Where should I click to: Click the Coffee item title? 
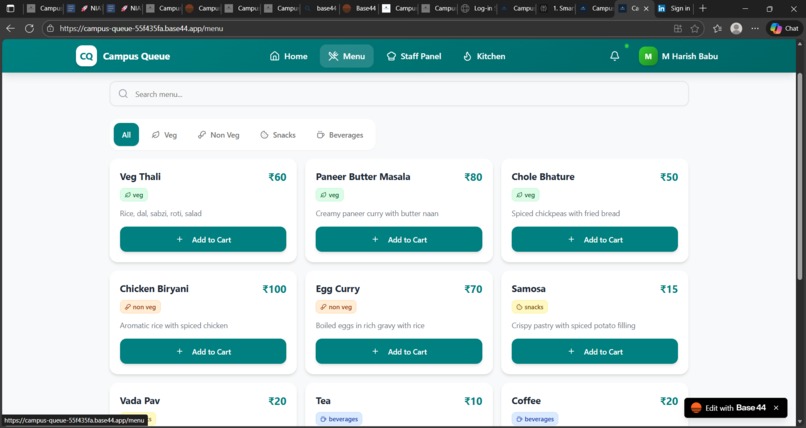click(x=526, y=401)
